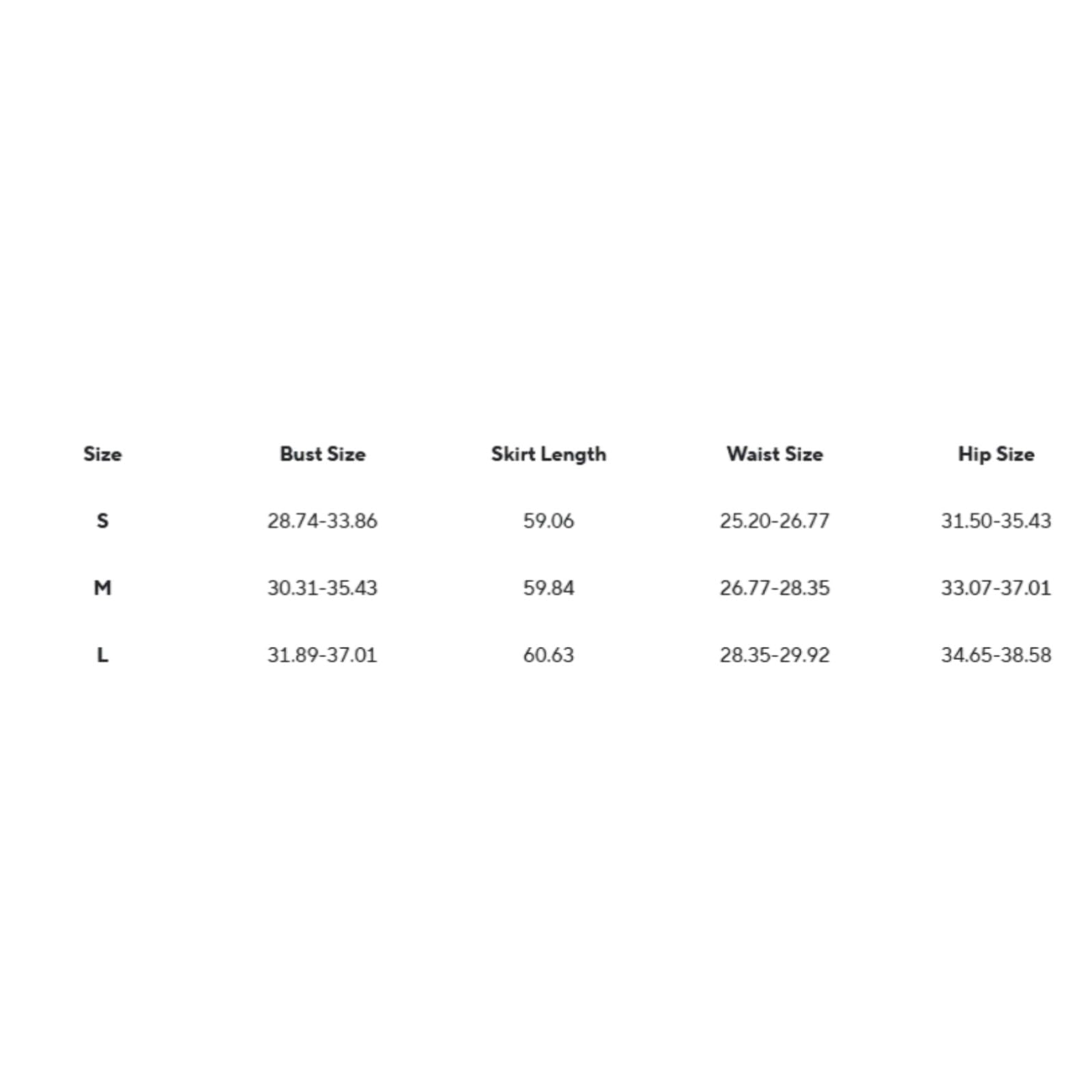Click waist value 26.77-28.35

[775, 588]
